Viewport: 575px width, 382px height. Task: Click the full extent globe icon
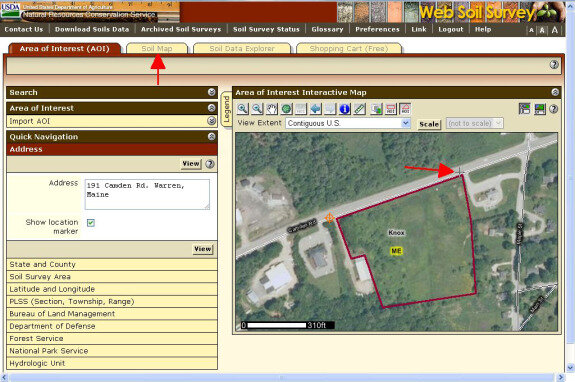tap(286, 109)
